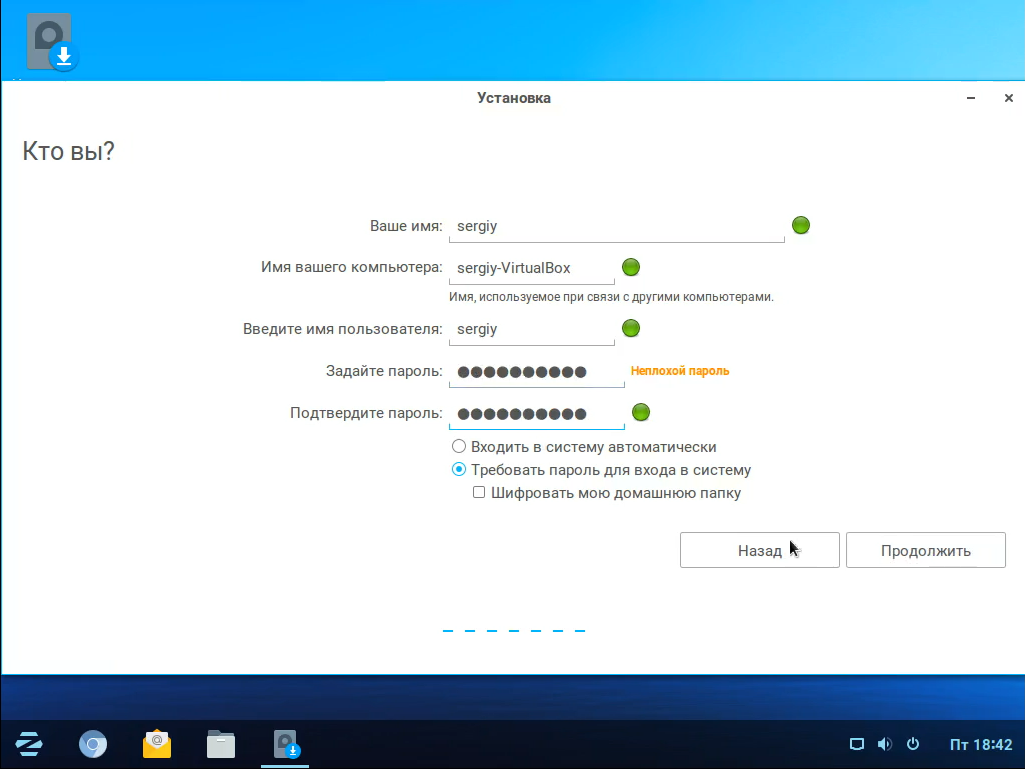Open the install desktop shortcut icon

pyautogui.click(x=51, y=43)
